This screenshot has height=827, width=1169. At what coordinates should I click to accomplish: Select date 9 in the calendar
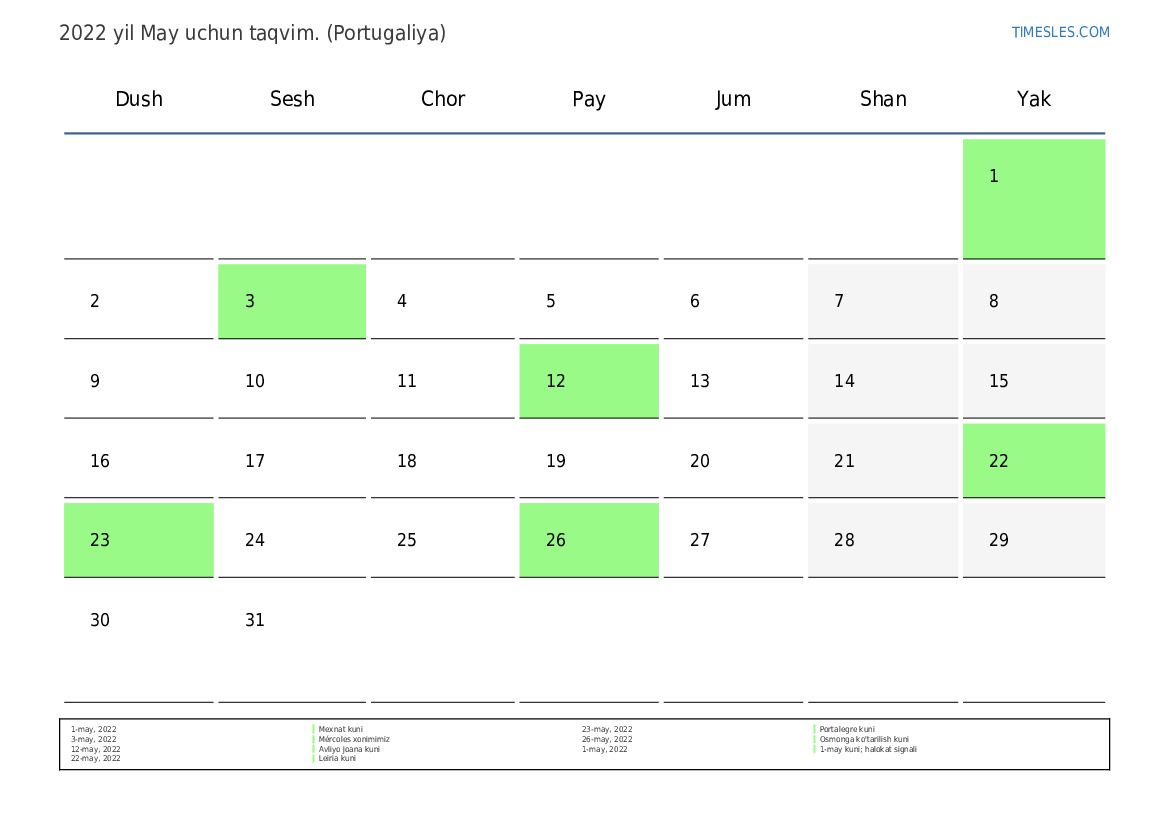click(x=139, y=381)
